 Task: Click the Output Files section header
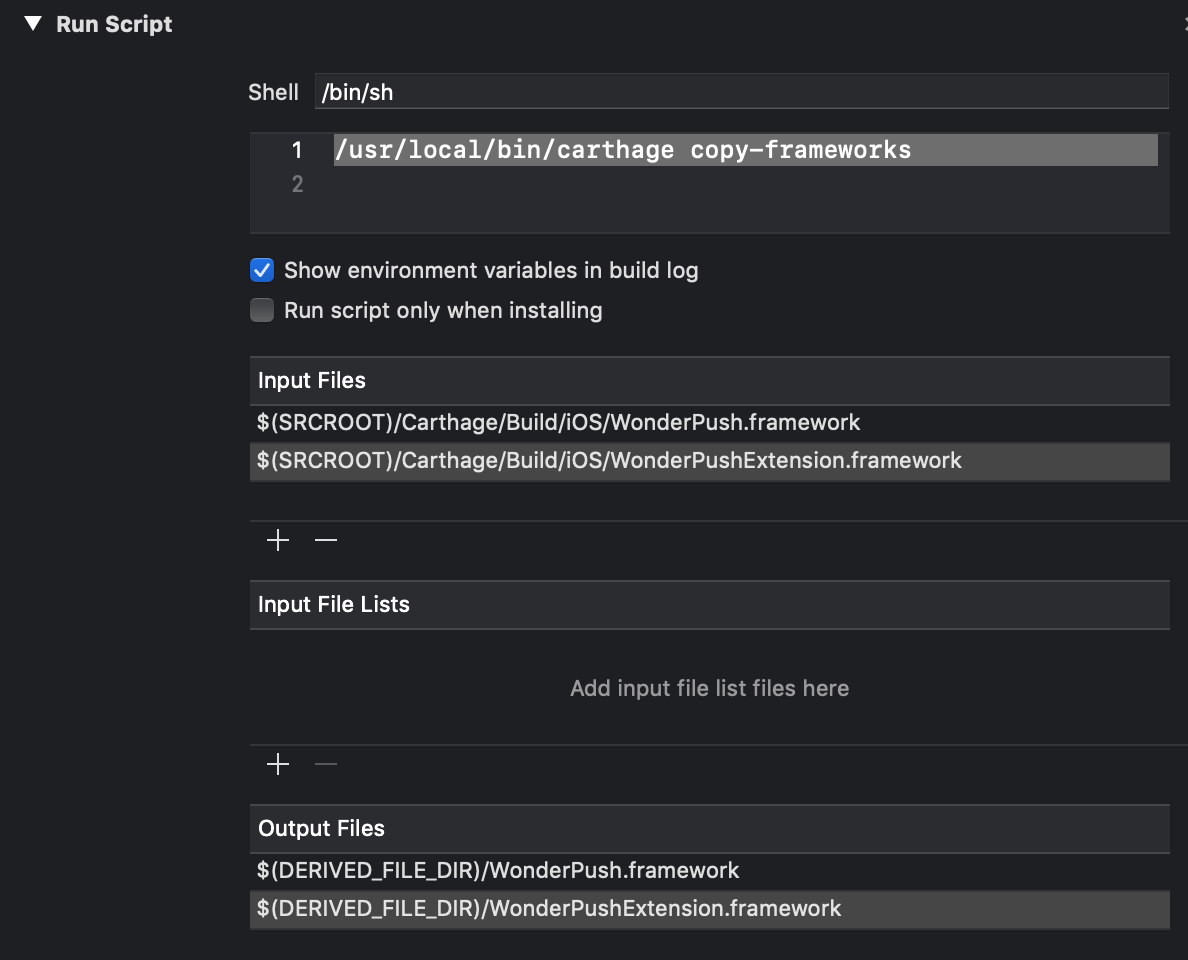709,828
